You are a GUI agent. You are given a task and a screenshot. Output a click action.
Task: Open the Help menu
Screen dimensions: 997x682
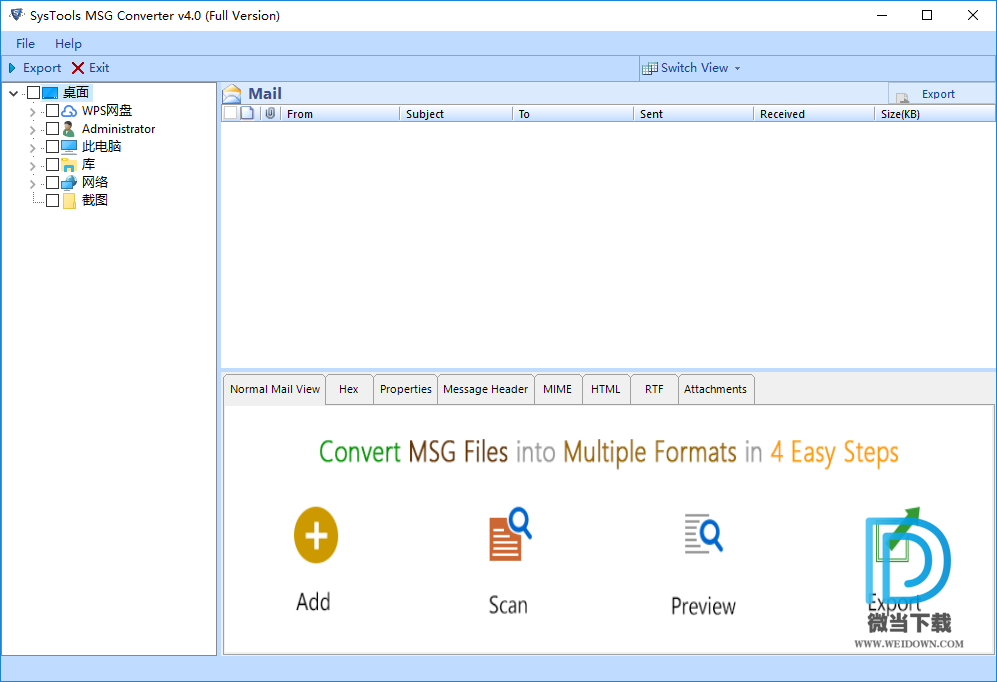[x=68, y=43]
